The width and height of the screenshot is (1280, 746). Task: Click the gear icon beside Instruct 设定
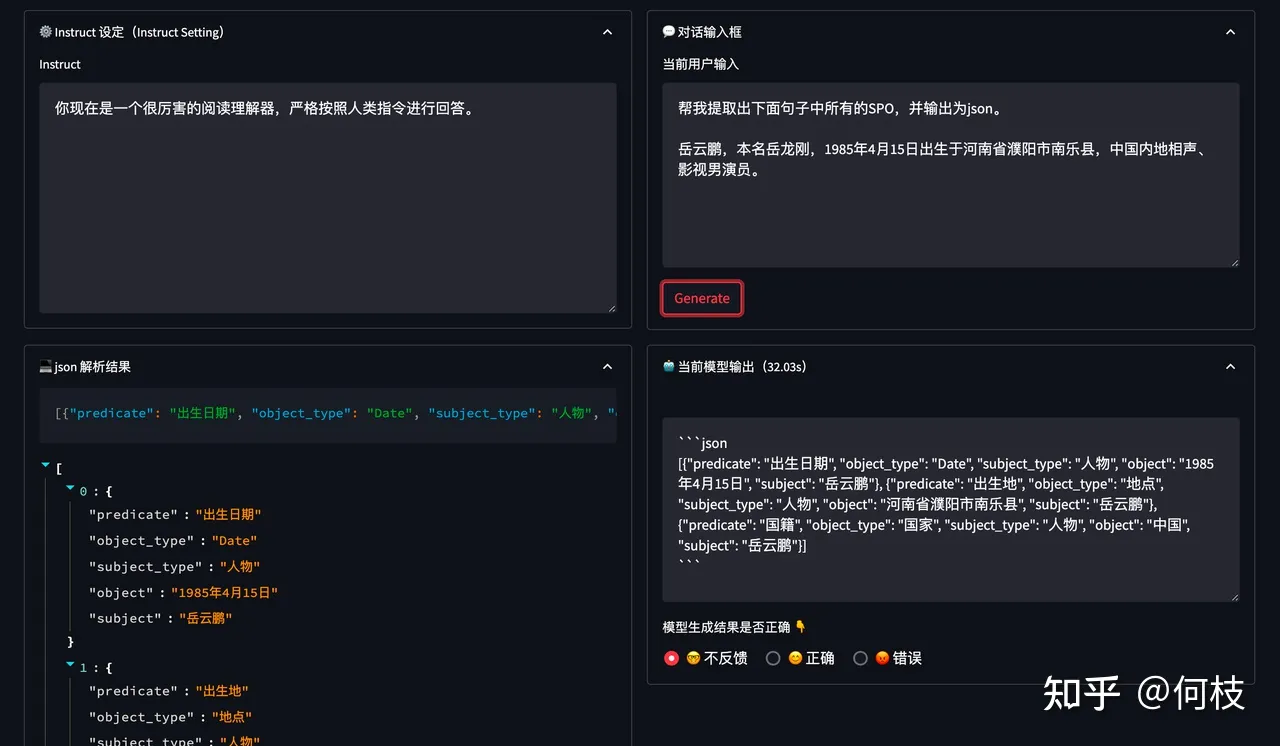pos(46,32)
